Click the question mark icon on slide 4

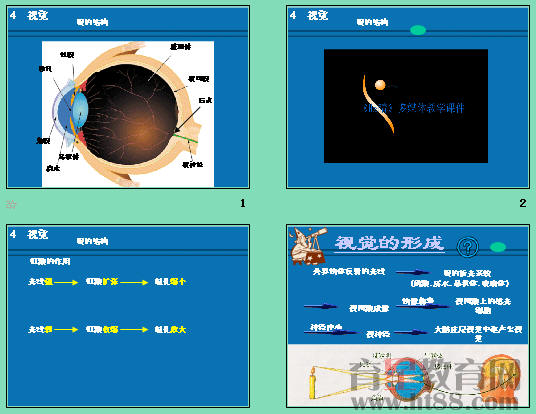(x=468, y=246)
